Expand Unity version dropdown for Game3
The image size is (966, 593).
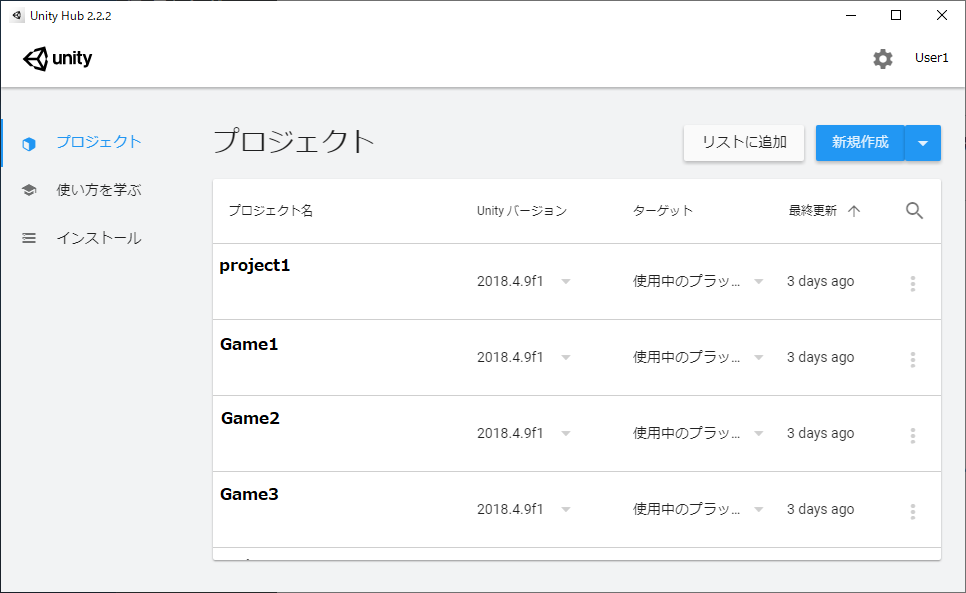tap(566, 510)
